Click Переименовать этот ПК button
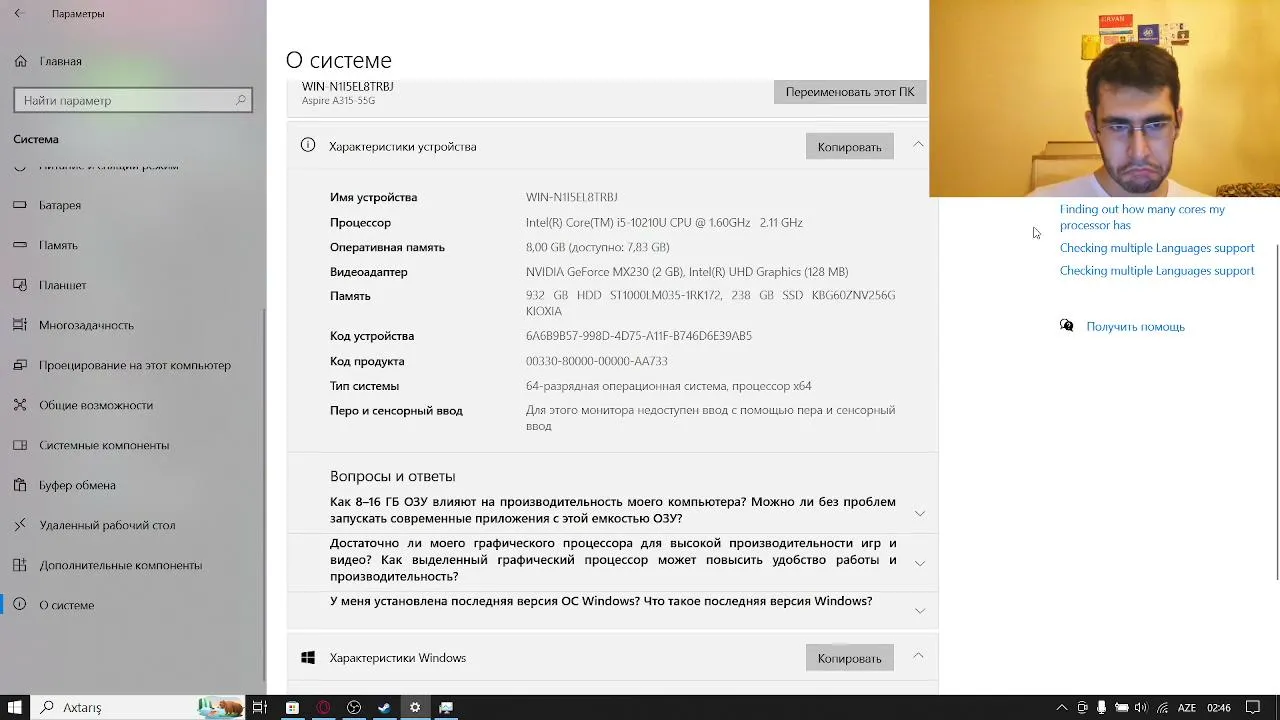 pyautogui.click(x=850, y=92)
